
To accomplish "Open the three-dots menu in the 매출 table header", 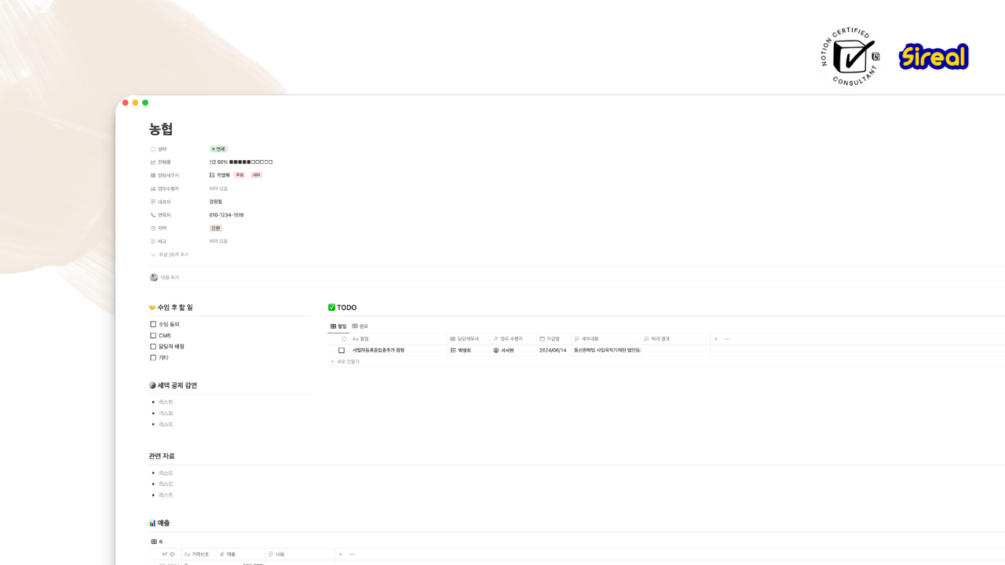I will [x=352, y=554].
